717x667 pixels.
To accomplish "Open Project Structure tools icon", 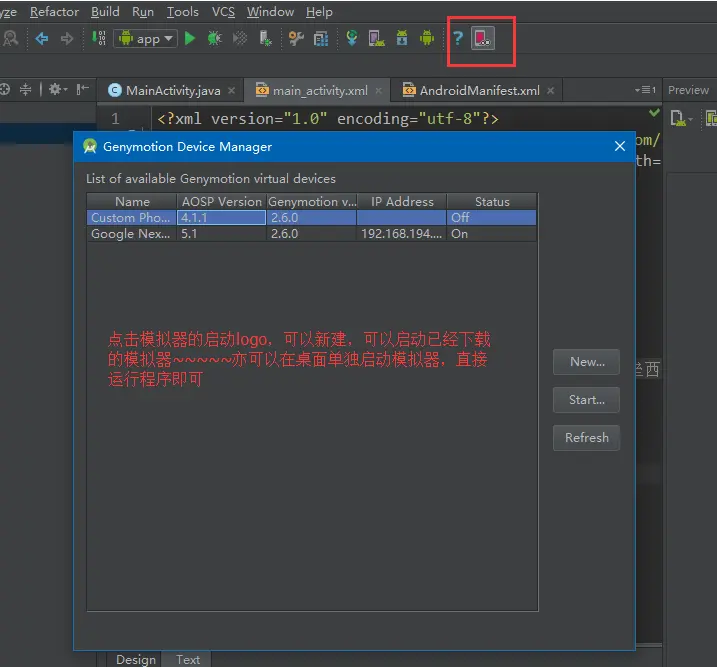I will pos(296,38).
